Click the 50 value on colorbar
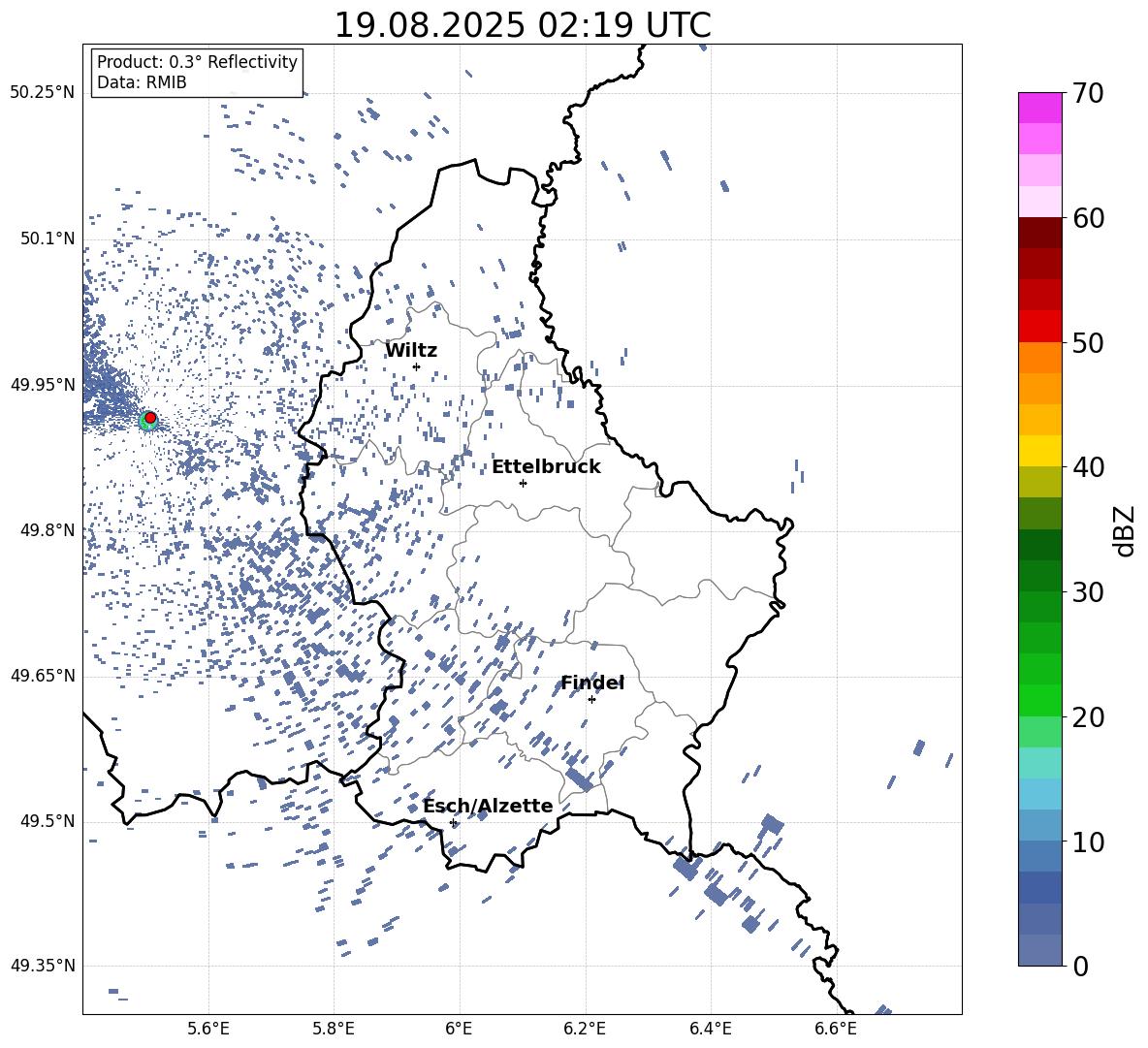The image size is (1148, 1048). [1088, 342]
